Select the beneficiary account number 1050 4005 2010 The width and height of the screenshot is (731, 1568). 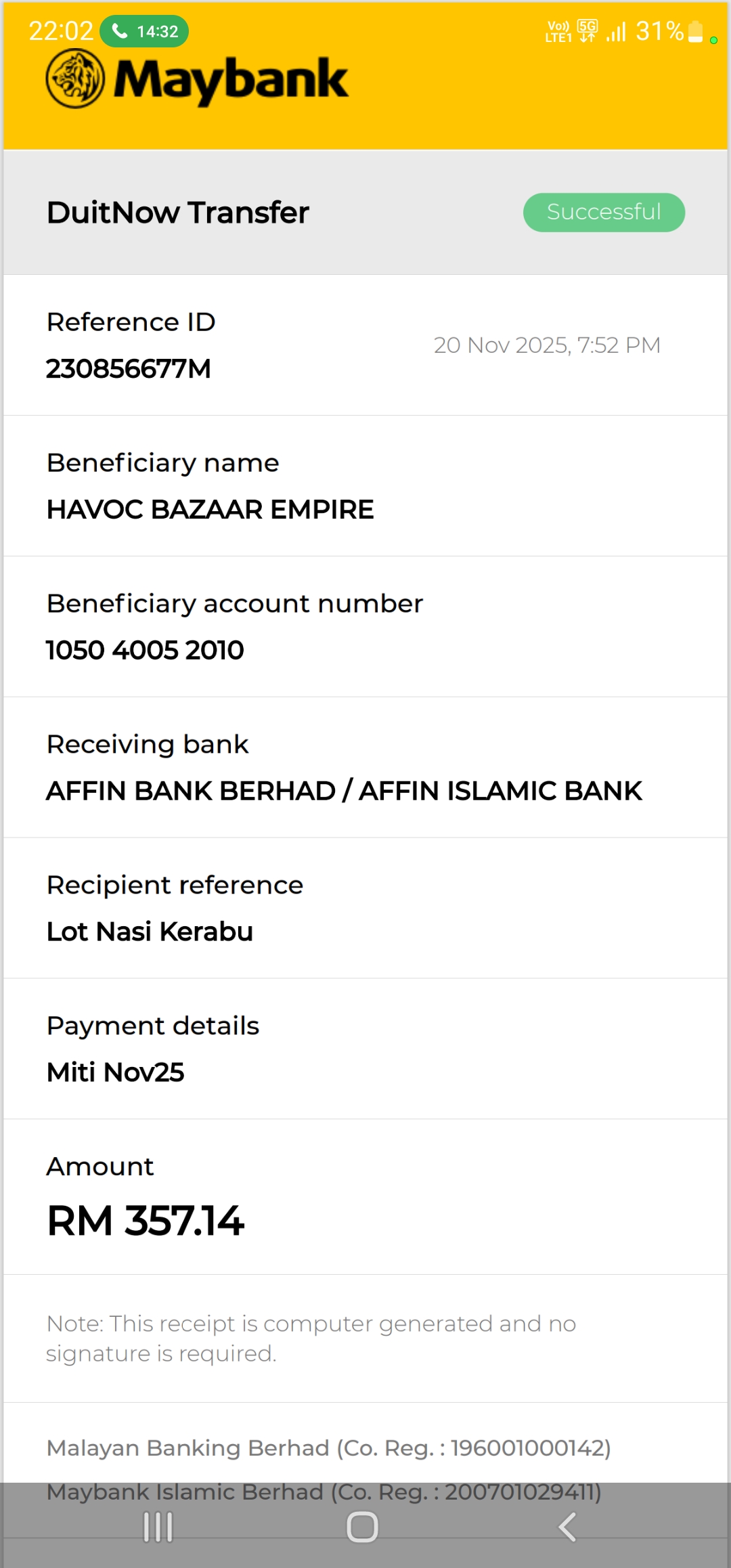(x=145, y=651)
